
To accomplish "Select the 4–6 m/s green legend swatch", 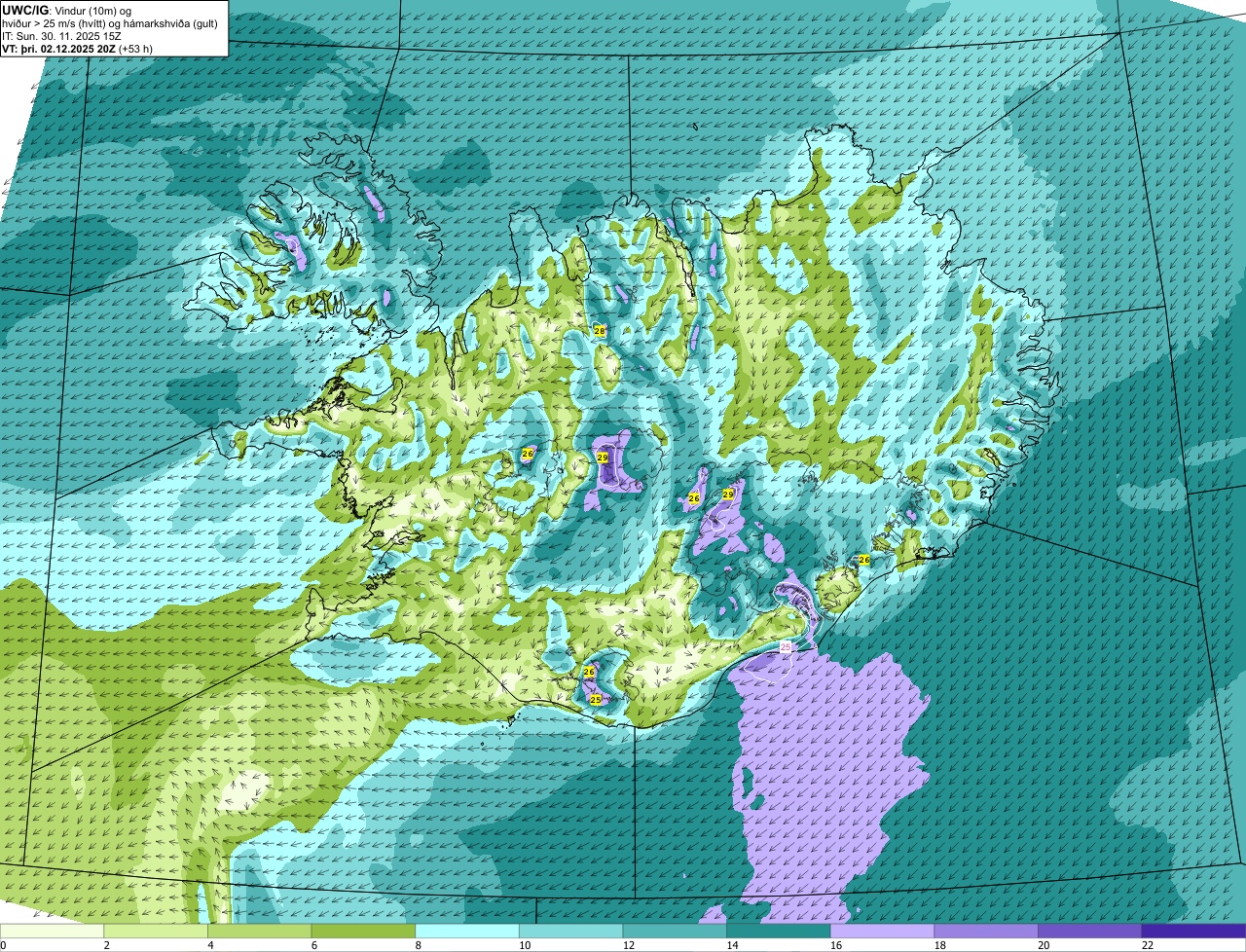I will (259, 931).
